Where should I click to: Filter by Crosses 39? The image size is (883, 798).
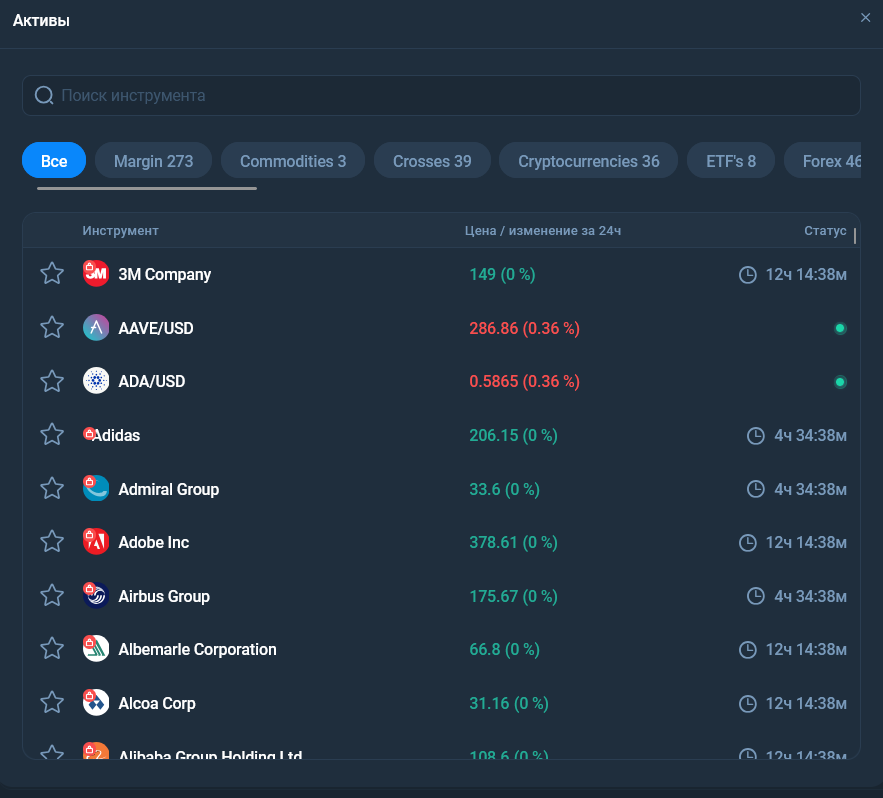[432, 161]
